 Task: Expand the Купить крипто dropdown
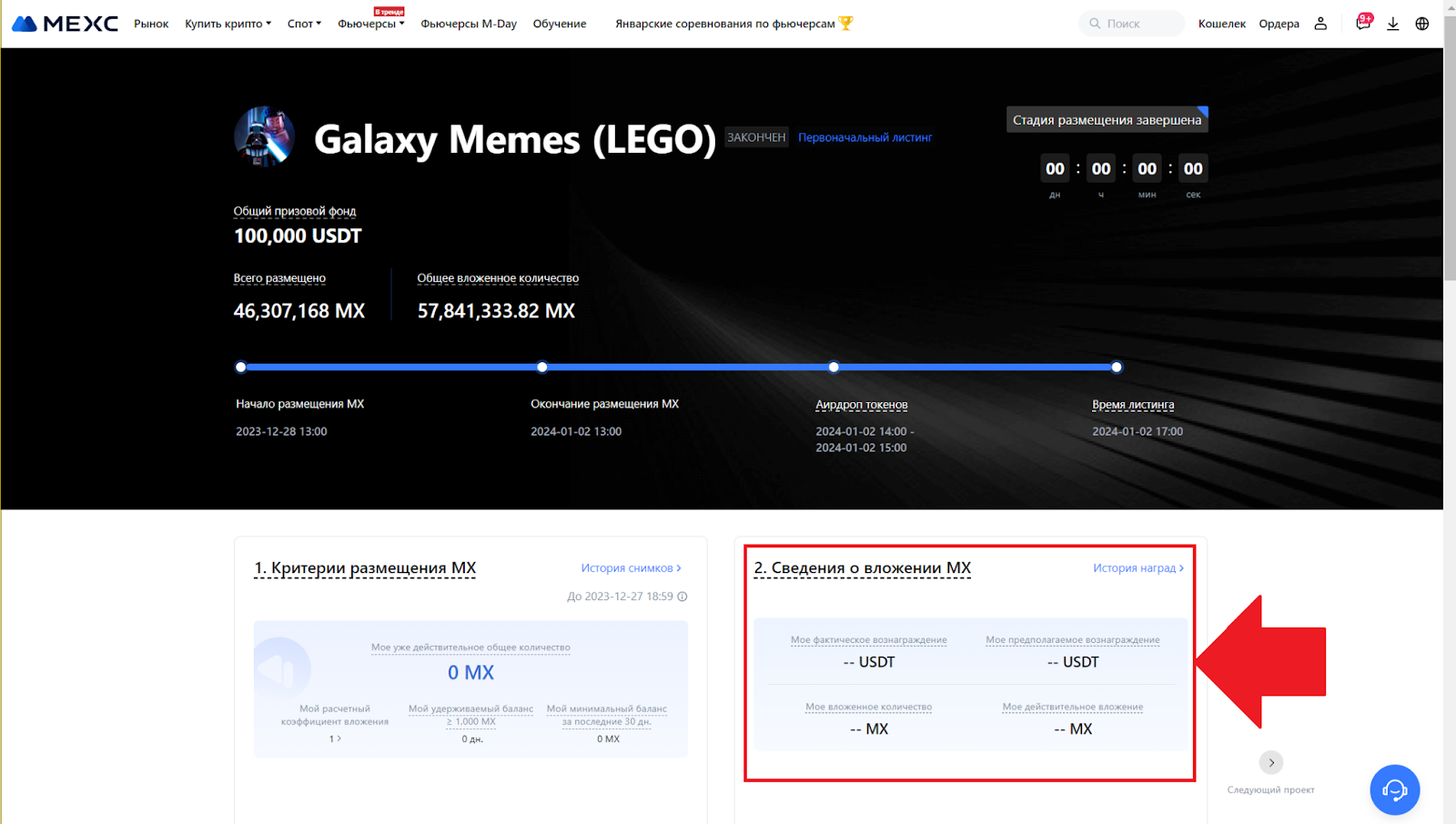[228, 24]
